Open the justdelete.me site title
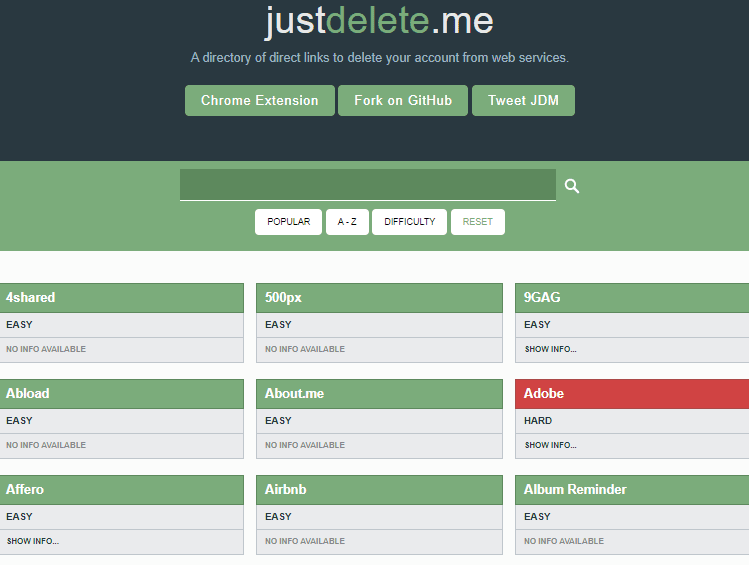Viewport: 749px width, 565px height. tap(379, 21)
